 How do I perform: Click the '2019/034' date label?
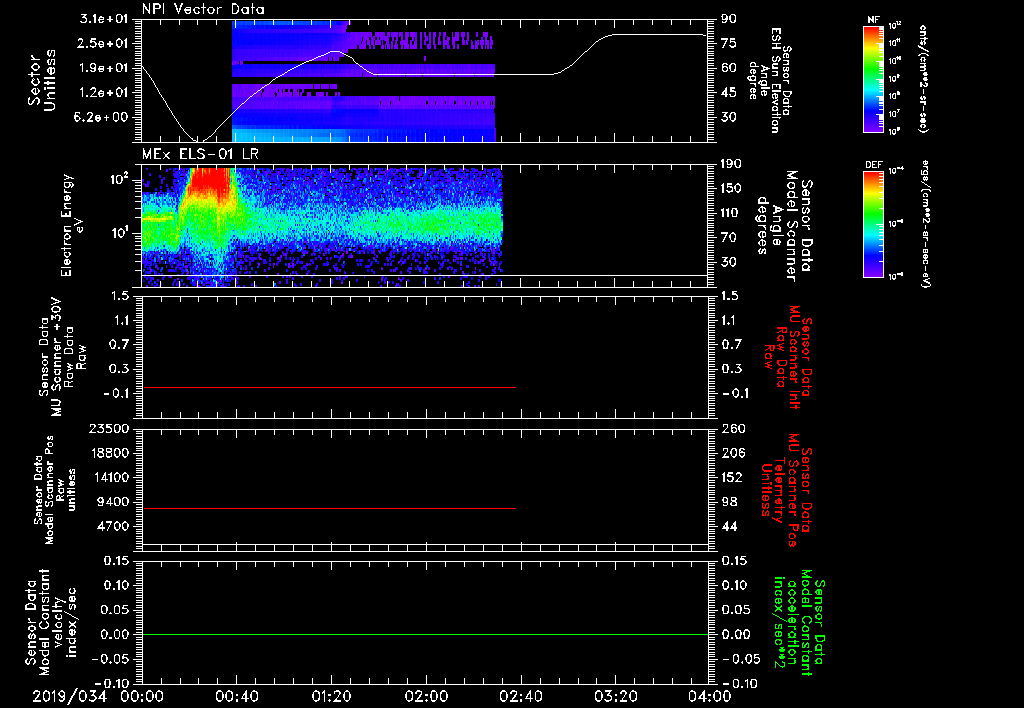[x=70, y=696]
